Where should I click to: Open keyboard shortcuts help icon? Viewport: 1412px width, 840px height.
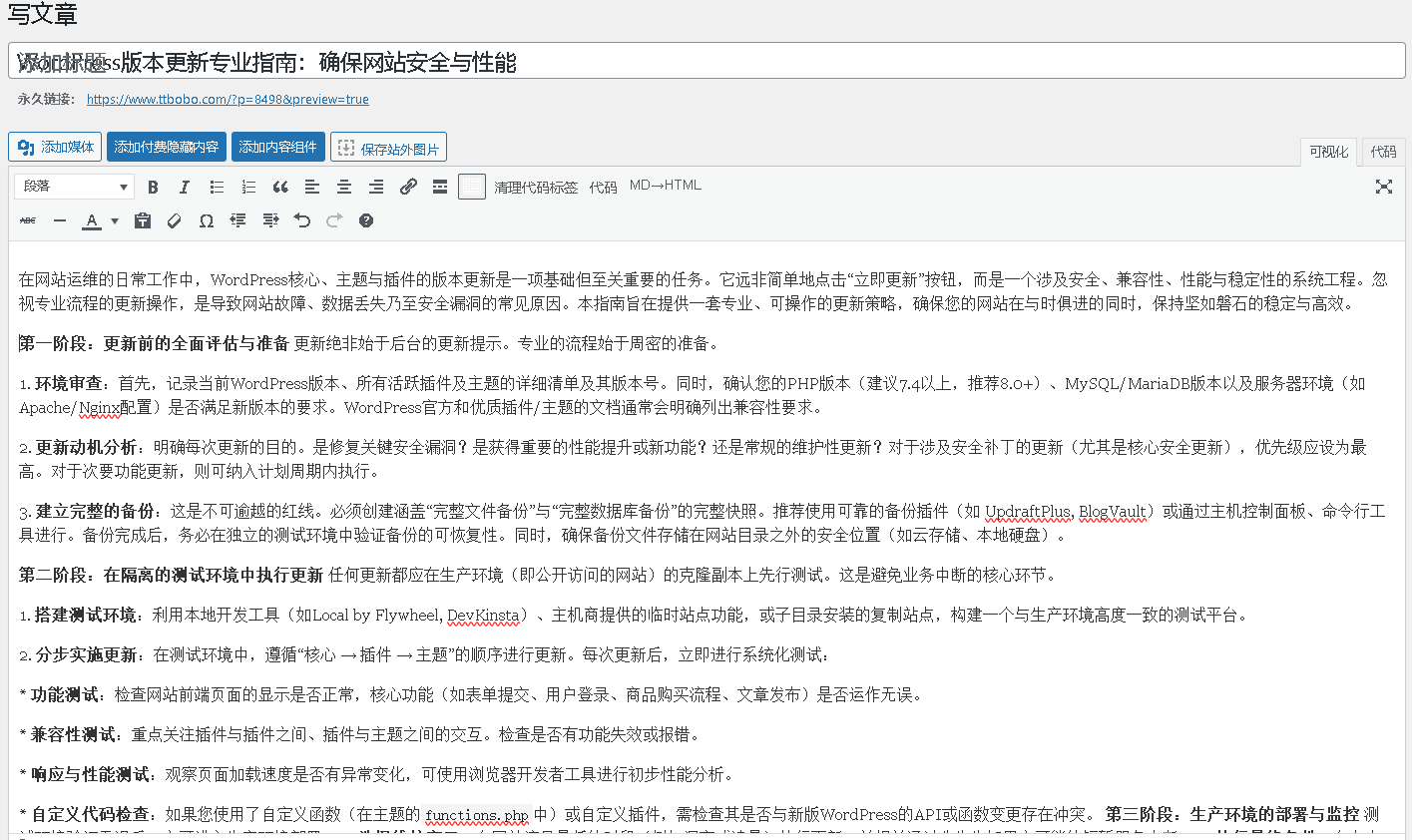point(366,220)
